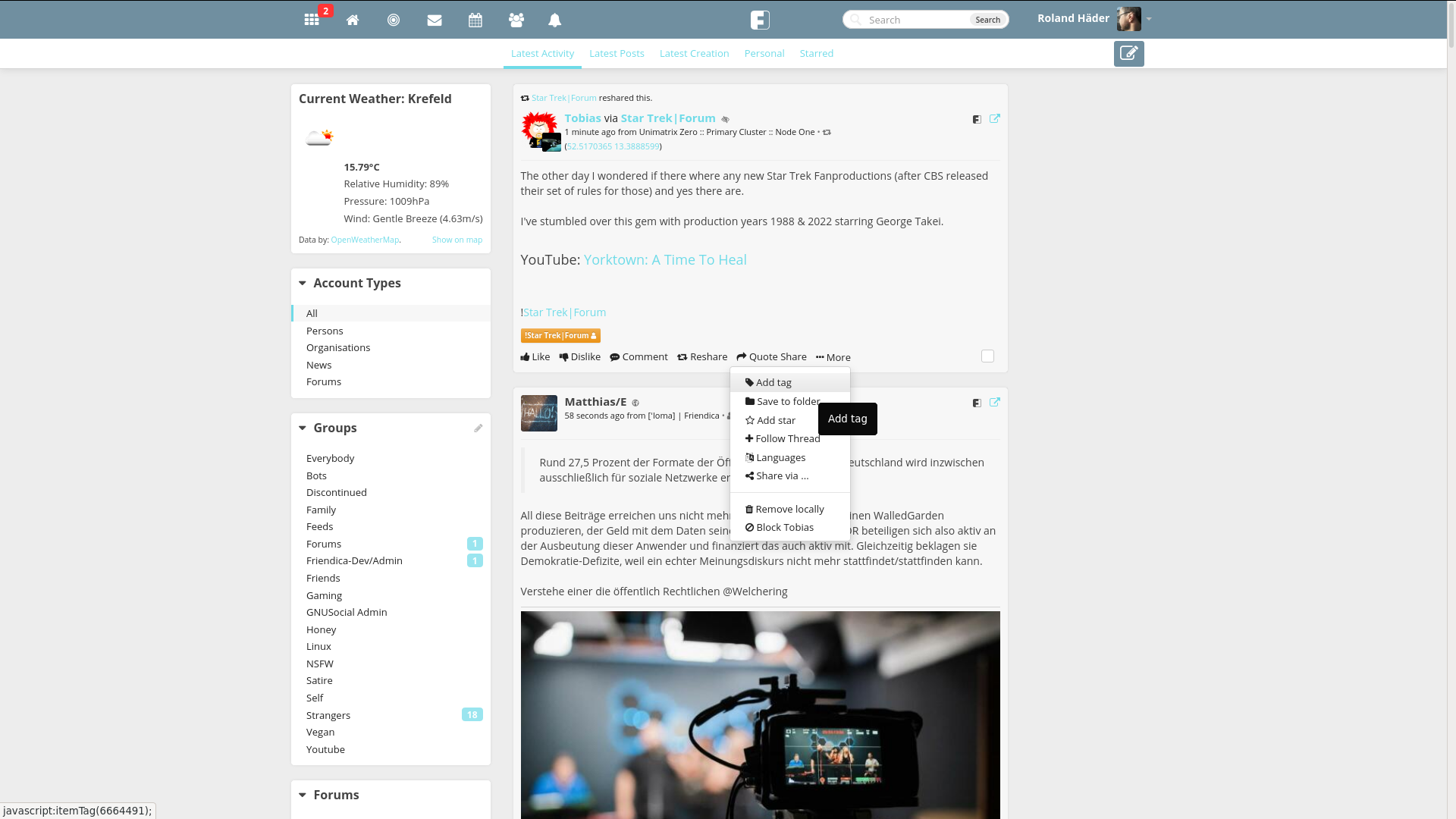The height and width of the screenshot is (819, 1456).
Task: Open the apps grid menu icon
Action: coord(312,20)
